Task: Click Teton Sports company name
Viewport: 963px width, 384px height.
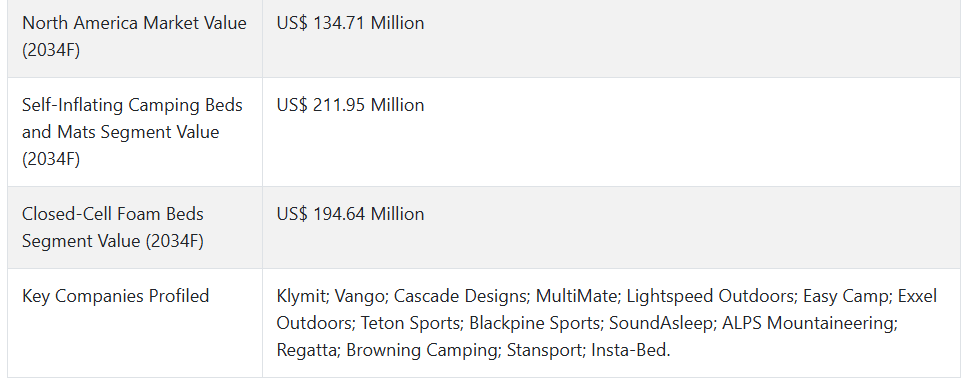Action: click(x=410, y=323)
